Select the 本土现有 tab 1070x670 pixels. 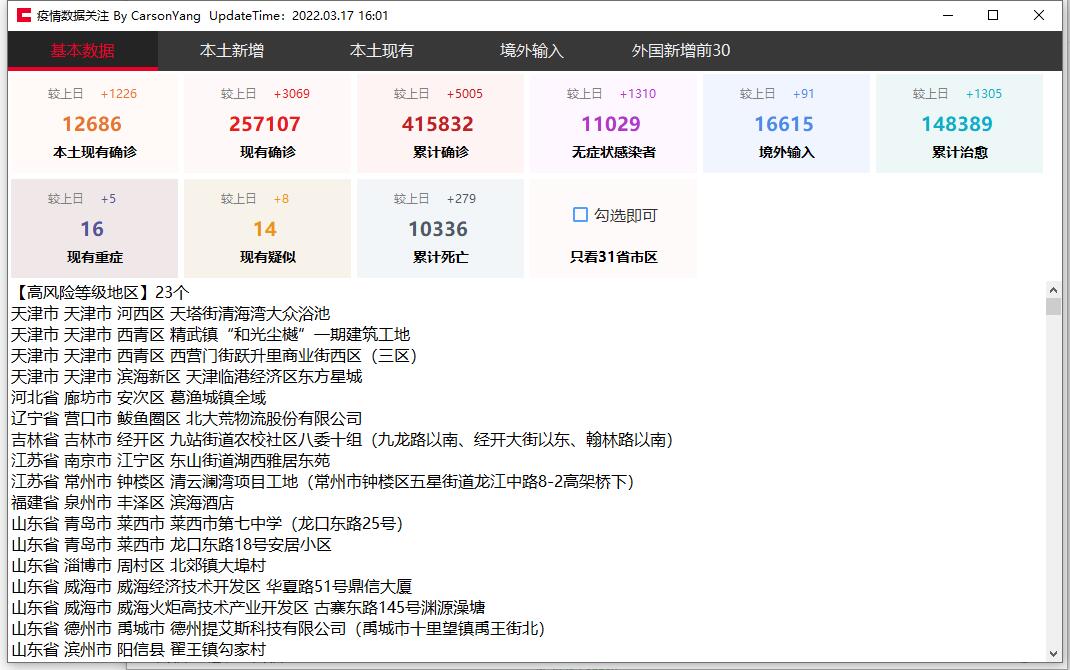(x=382, y=51)
